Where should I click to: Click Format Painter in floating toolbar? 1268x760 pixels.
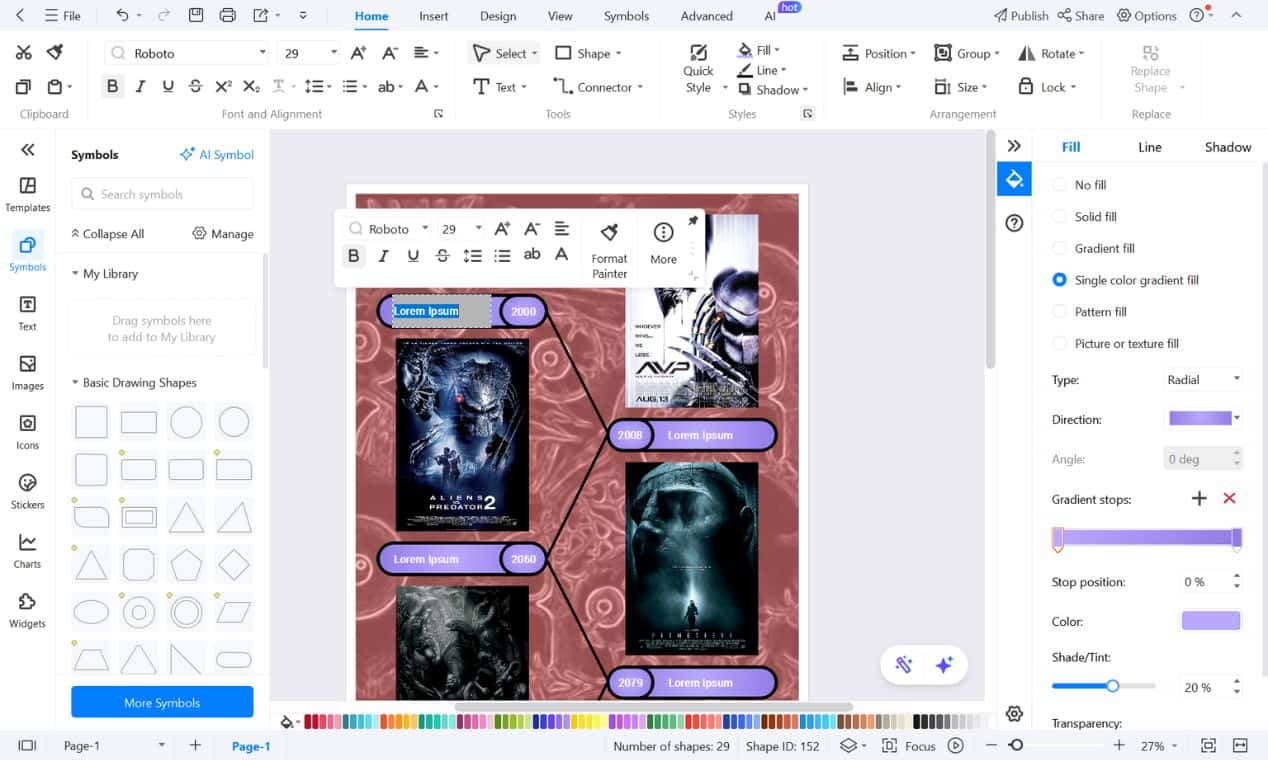pos(609,250)
